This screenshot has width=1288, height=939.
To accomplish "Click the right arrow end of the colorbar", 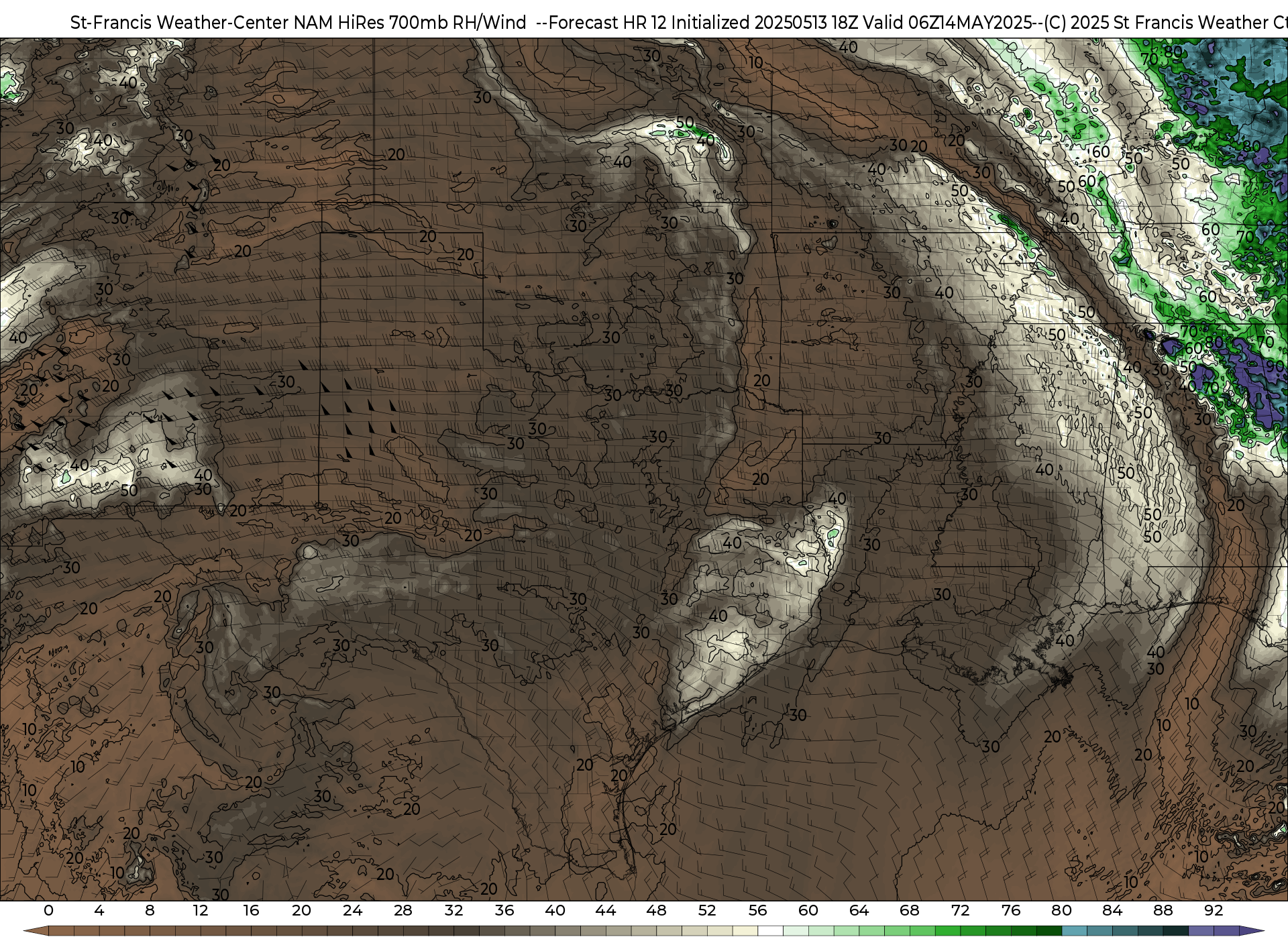I will coord(1252,931).
